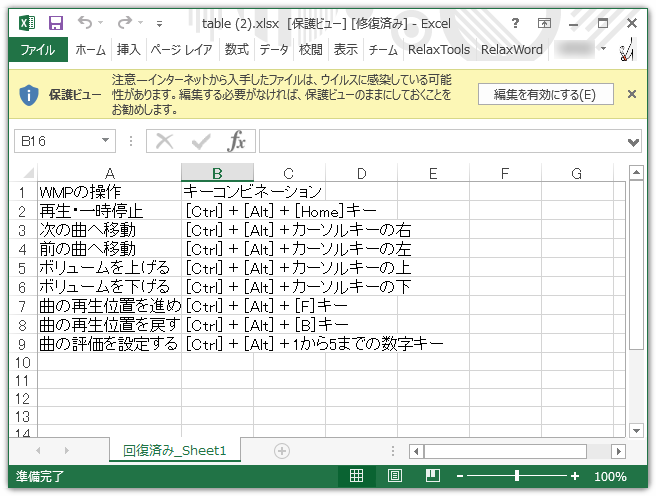Image resolution: width=656 pixels, height=496 pixels.
Task: Switch to the 表示 tab
Action: (346, 50)
